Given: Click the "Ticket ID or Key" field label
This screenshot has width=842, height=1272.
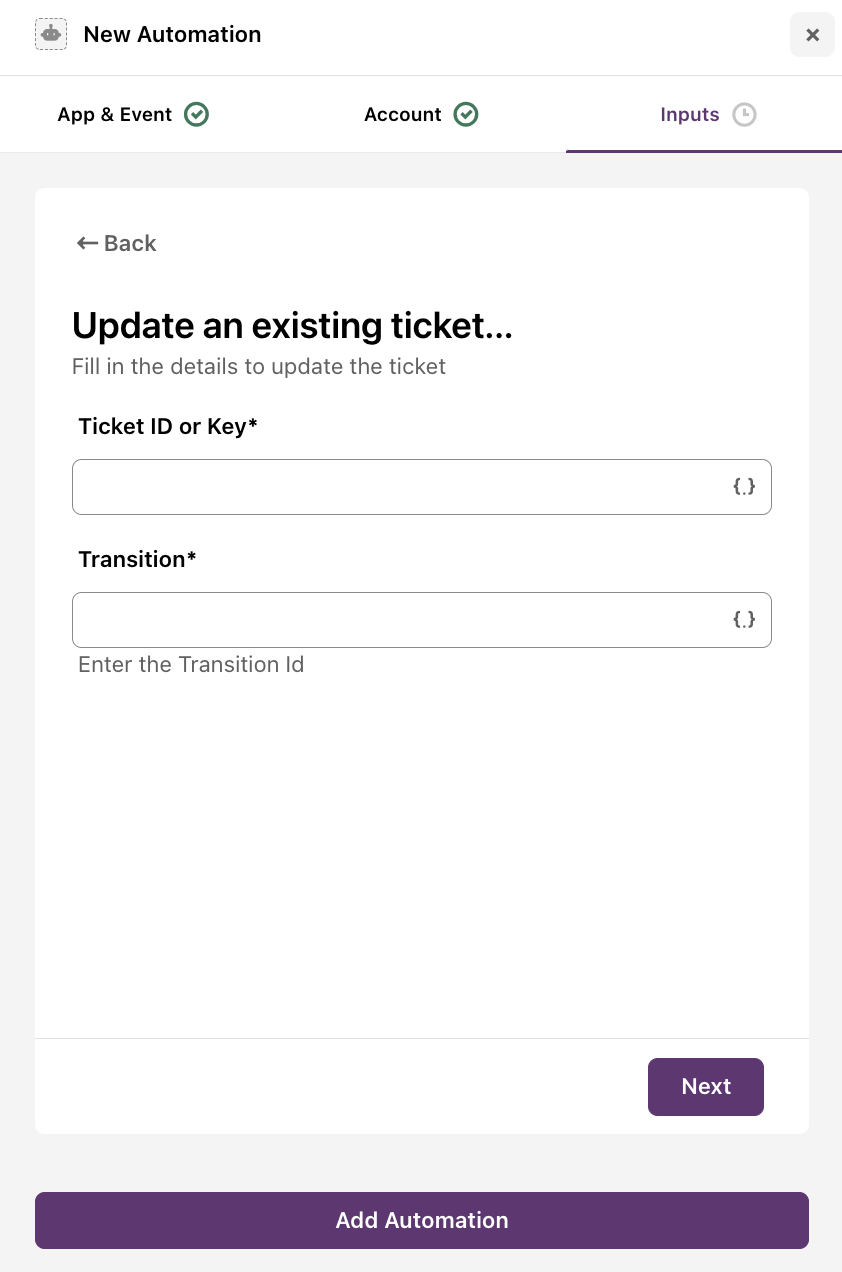Looking at the screenshot, I should pos(168,427).
